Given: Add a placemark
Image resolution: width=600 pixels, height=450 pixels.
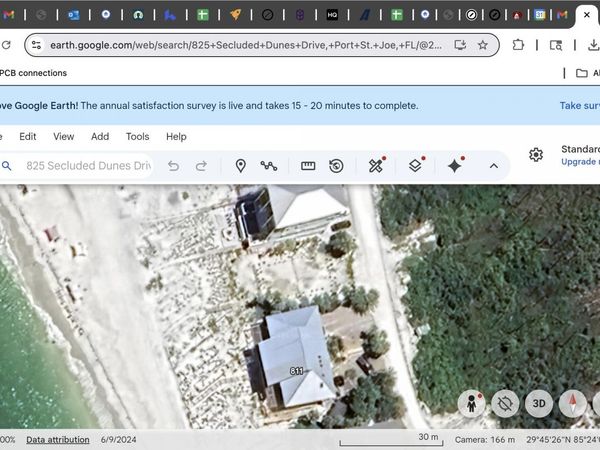Looking at the screenshot, I should point(240,166).
